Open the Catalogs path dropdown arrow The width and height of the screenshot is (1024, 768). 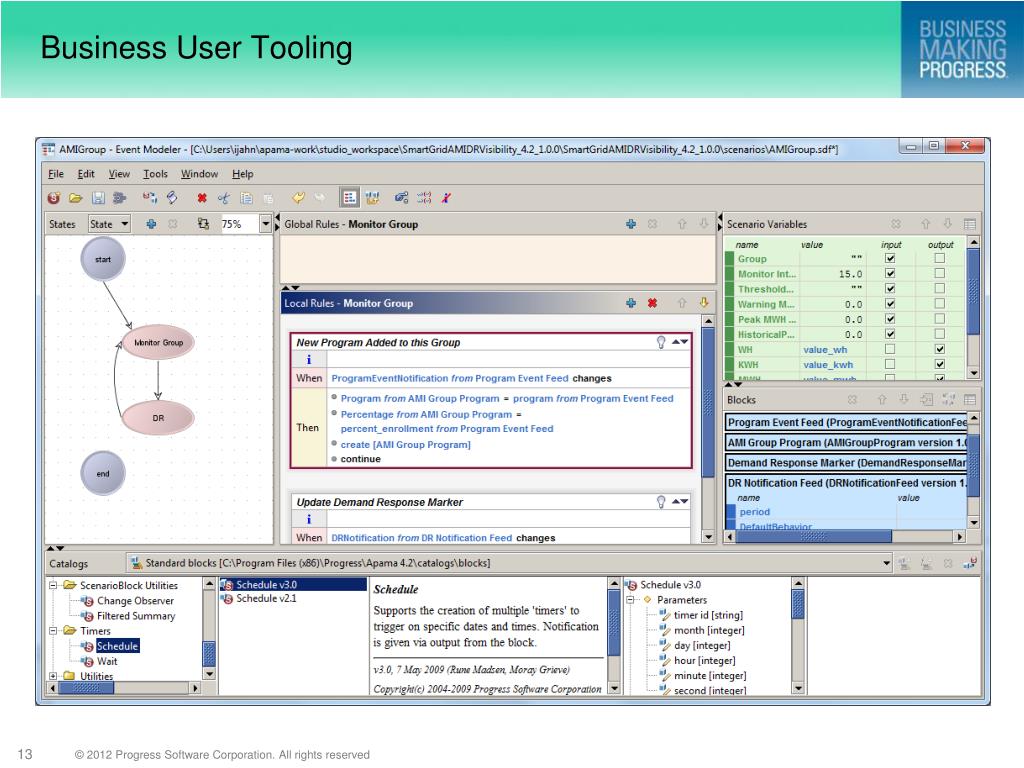point(886,563)
